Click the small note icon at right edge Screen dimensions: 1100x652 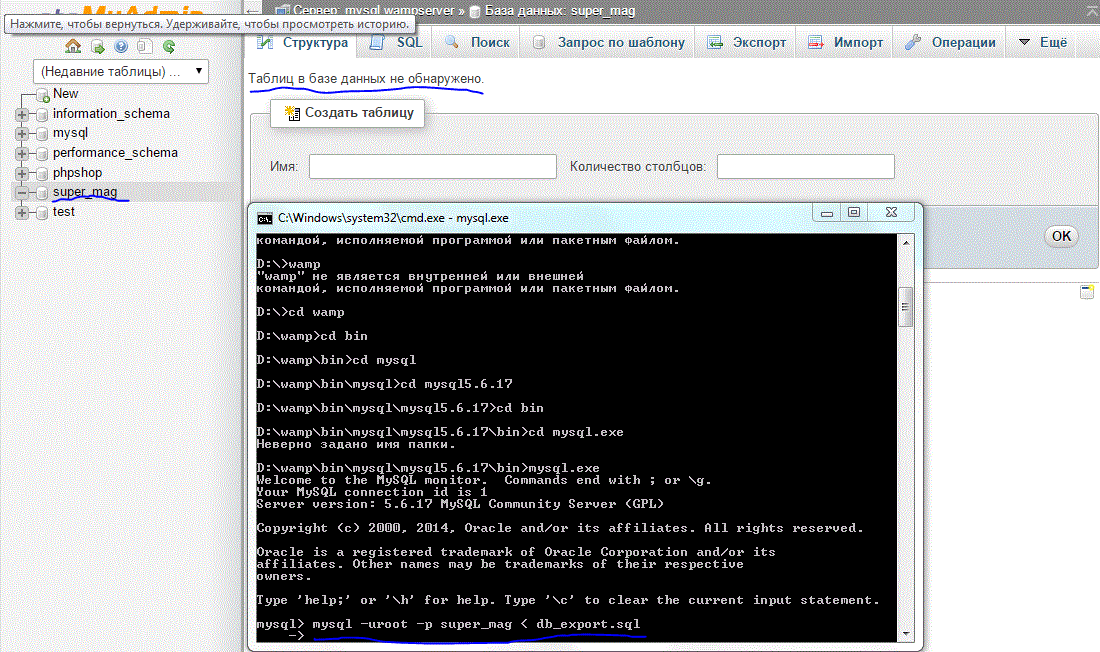[1086, 292]
